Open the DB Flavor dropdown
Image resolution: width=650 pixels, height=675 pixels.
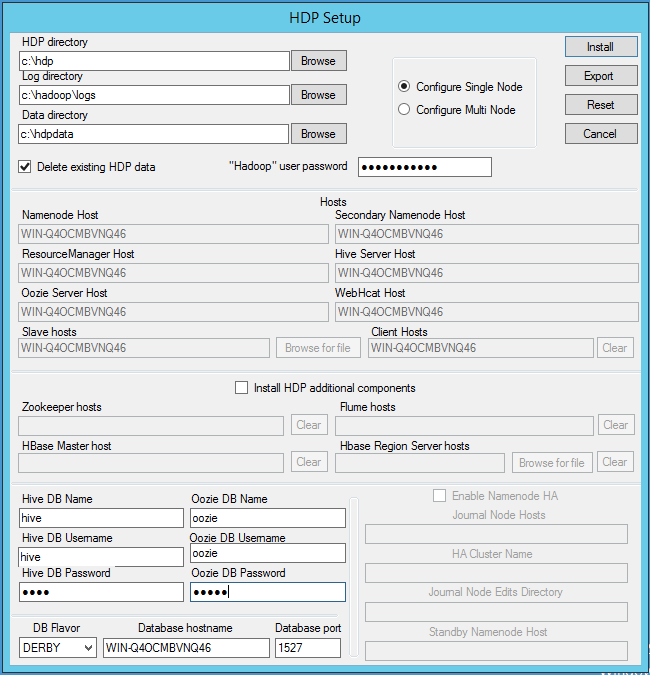[58, 647]
